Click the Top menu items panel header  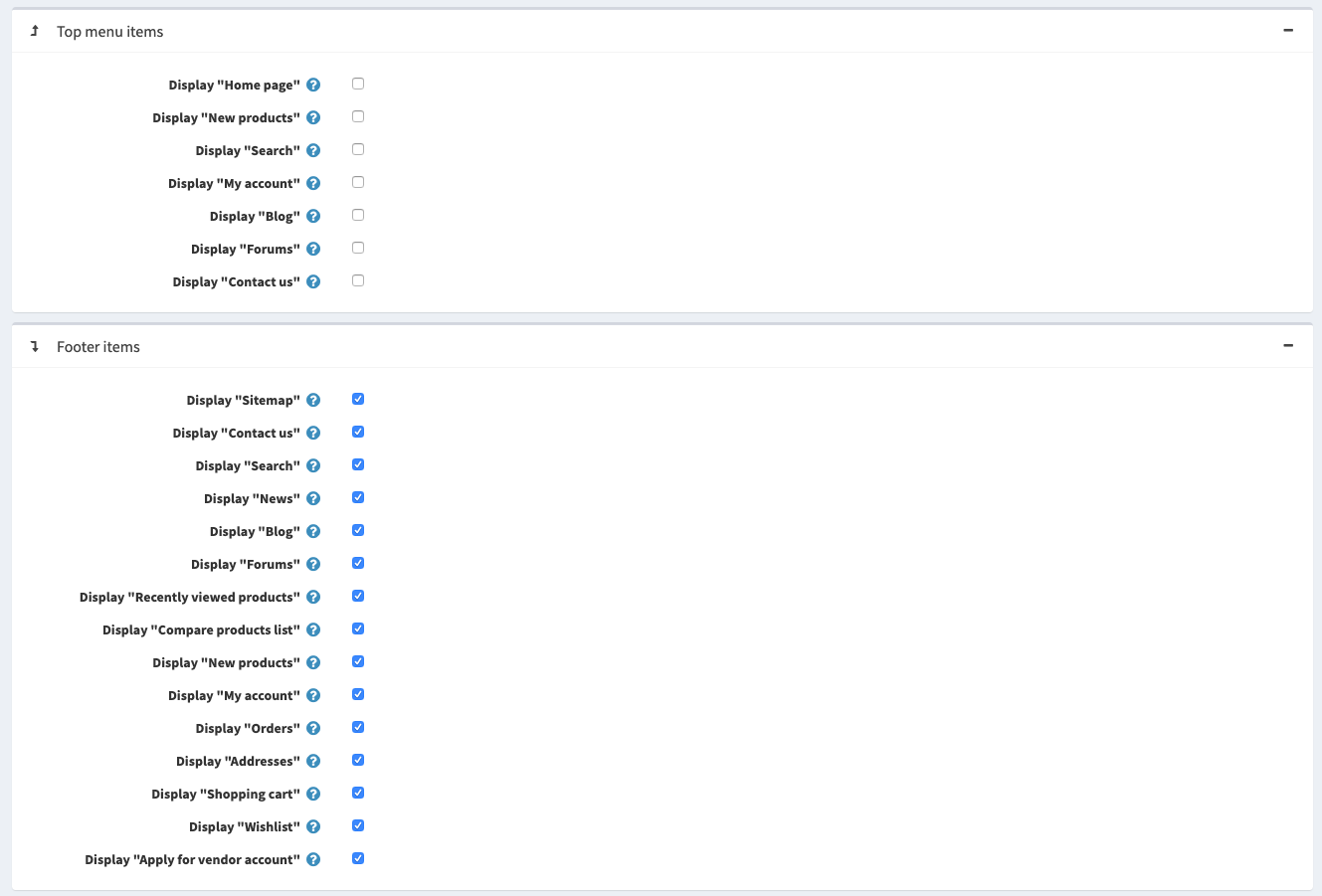pos(109,31)
